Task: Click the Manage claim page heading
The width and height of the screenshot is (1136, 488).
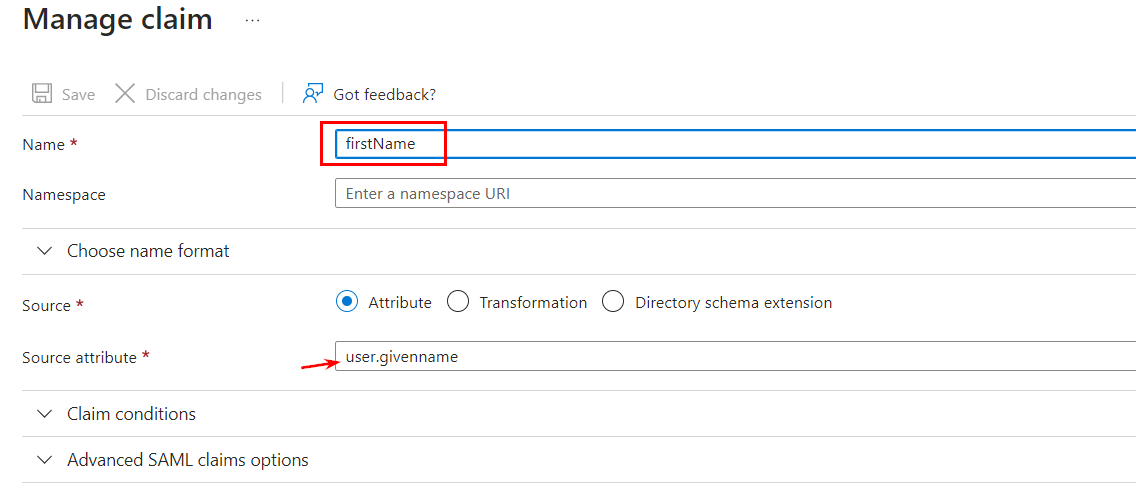Action: click(117, 20)
